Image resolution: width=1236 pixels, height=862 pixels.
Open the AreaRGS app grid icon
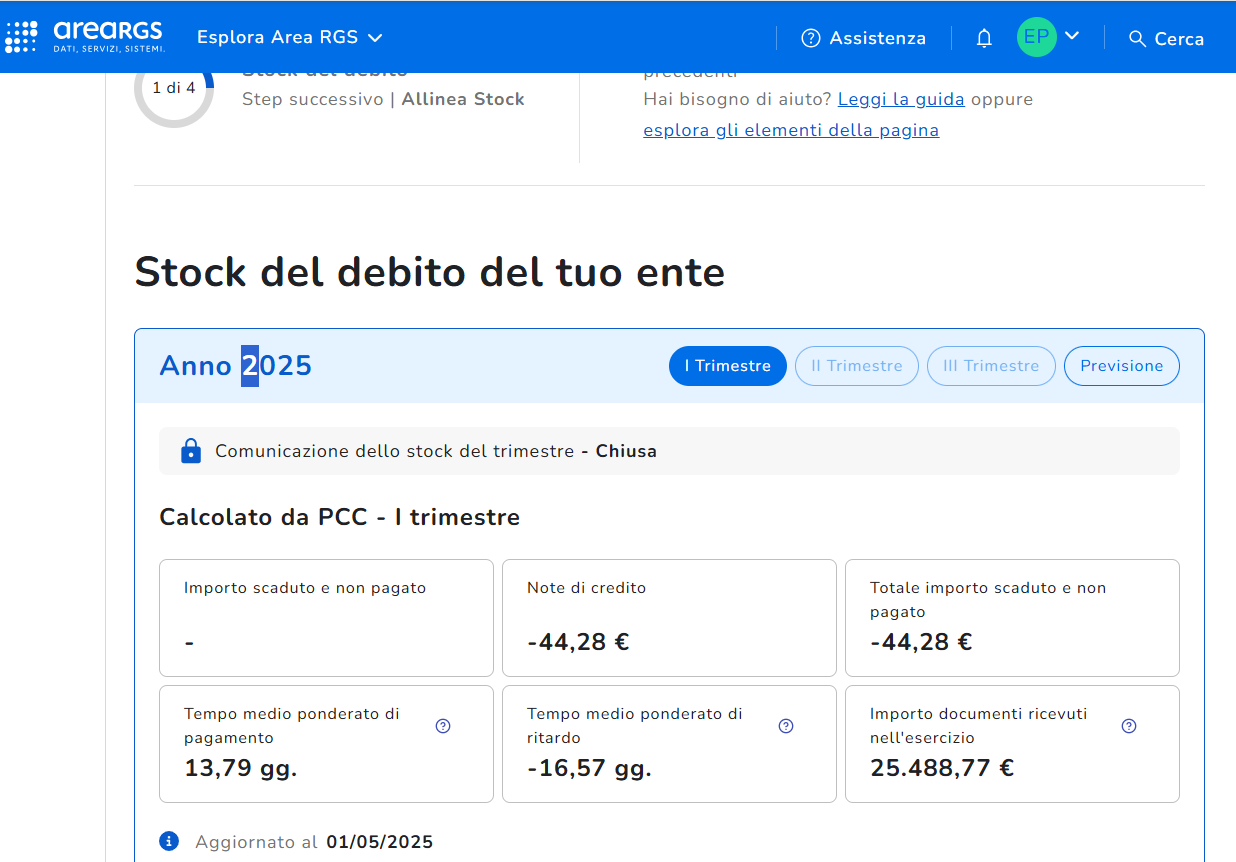coord(22,37)
